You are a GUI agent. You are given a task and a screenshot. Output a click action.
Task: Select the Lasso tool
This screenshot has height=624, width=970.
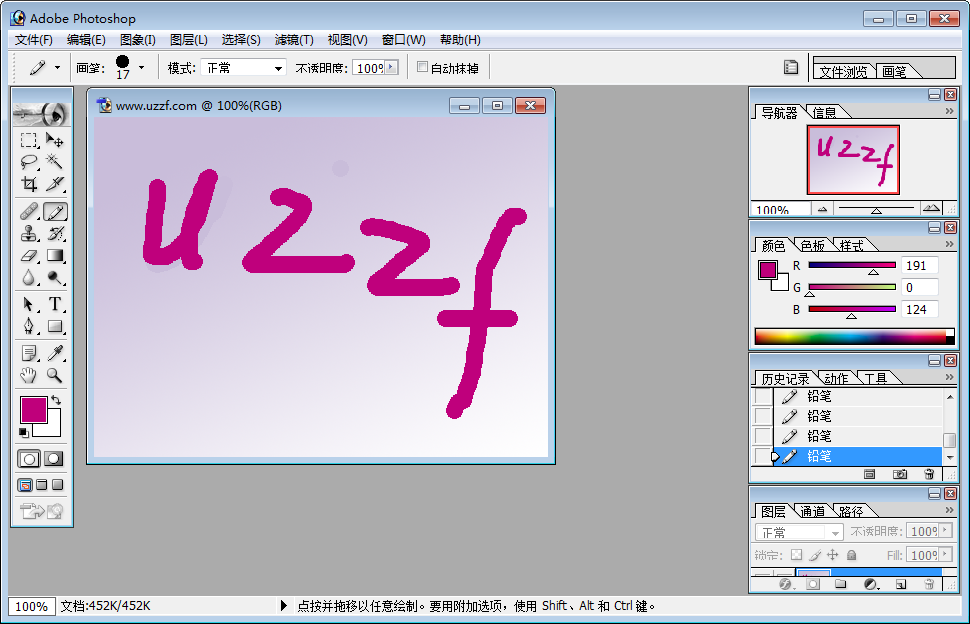28,162
